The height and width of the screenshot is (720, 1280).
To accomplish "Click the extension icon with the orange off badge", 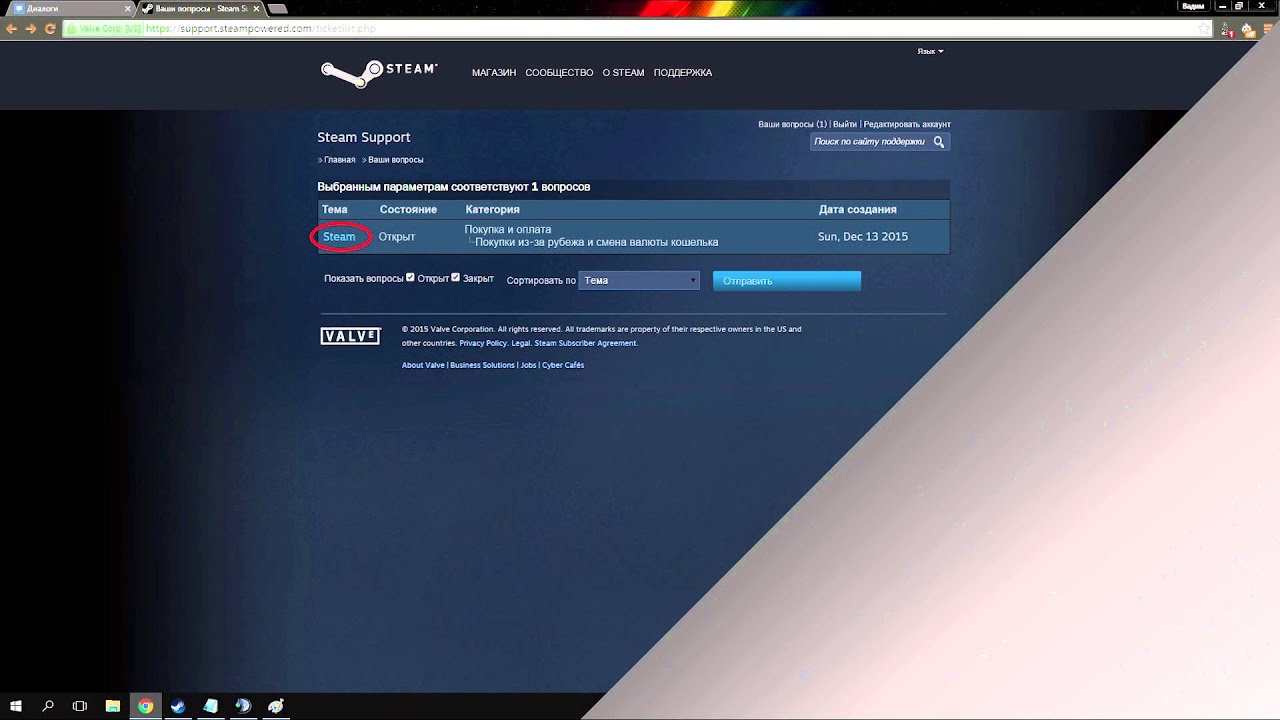I will pos(1249,30).
